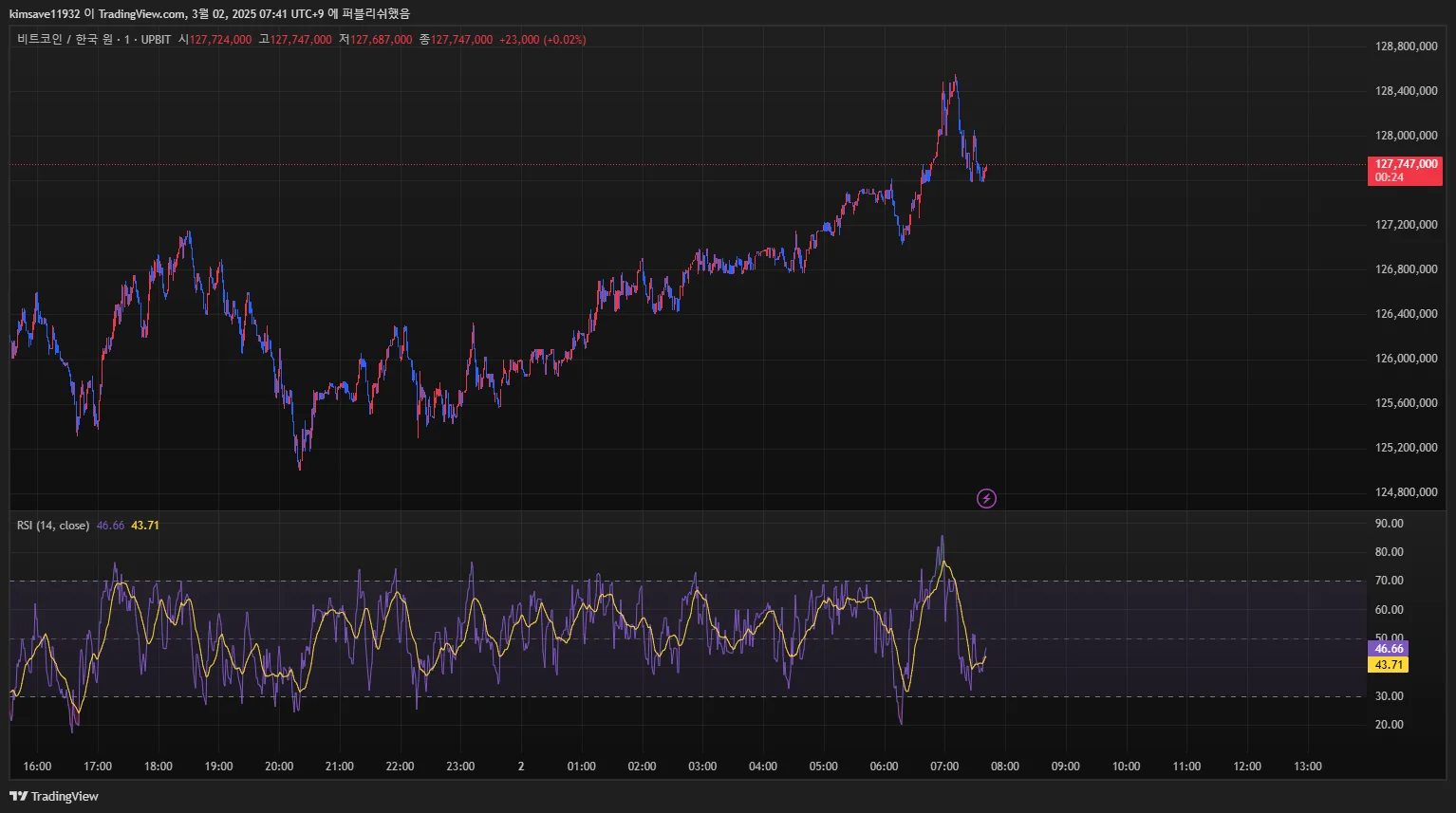Click the 09:00 time axis label
Image resolution: width=1456 pixels, height=813 pixels.
(1066, 767)
